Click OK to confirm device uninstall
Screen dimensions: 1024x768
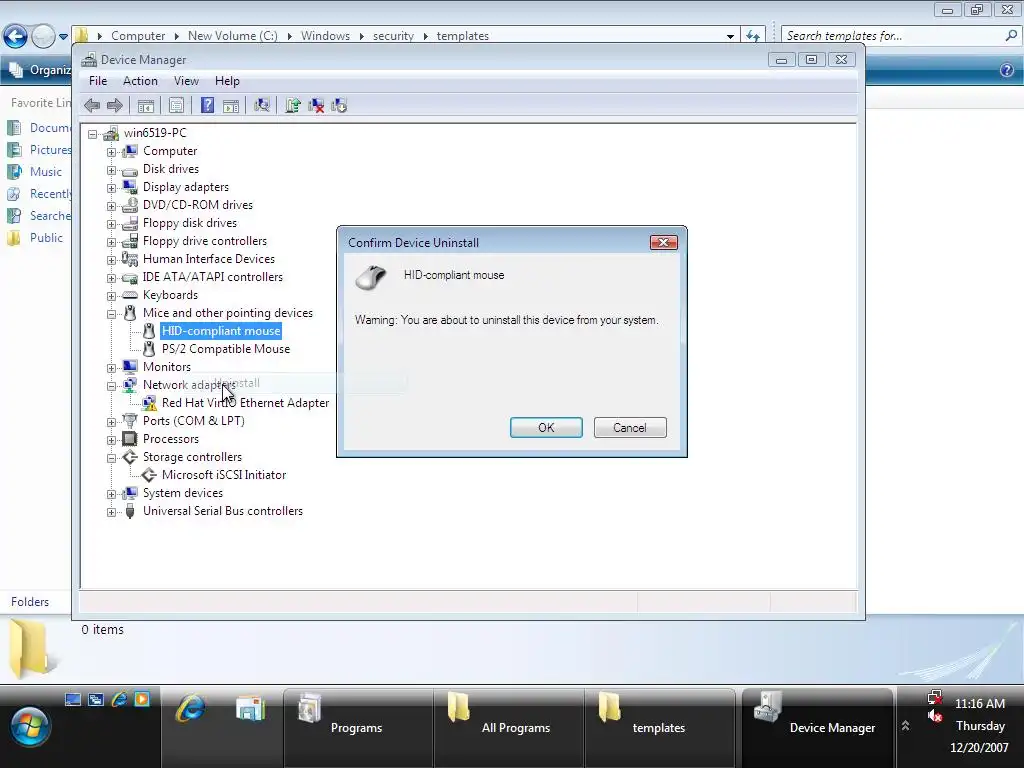(546, 428)
